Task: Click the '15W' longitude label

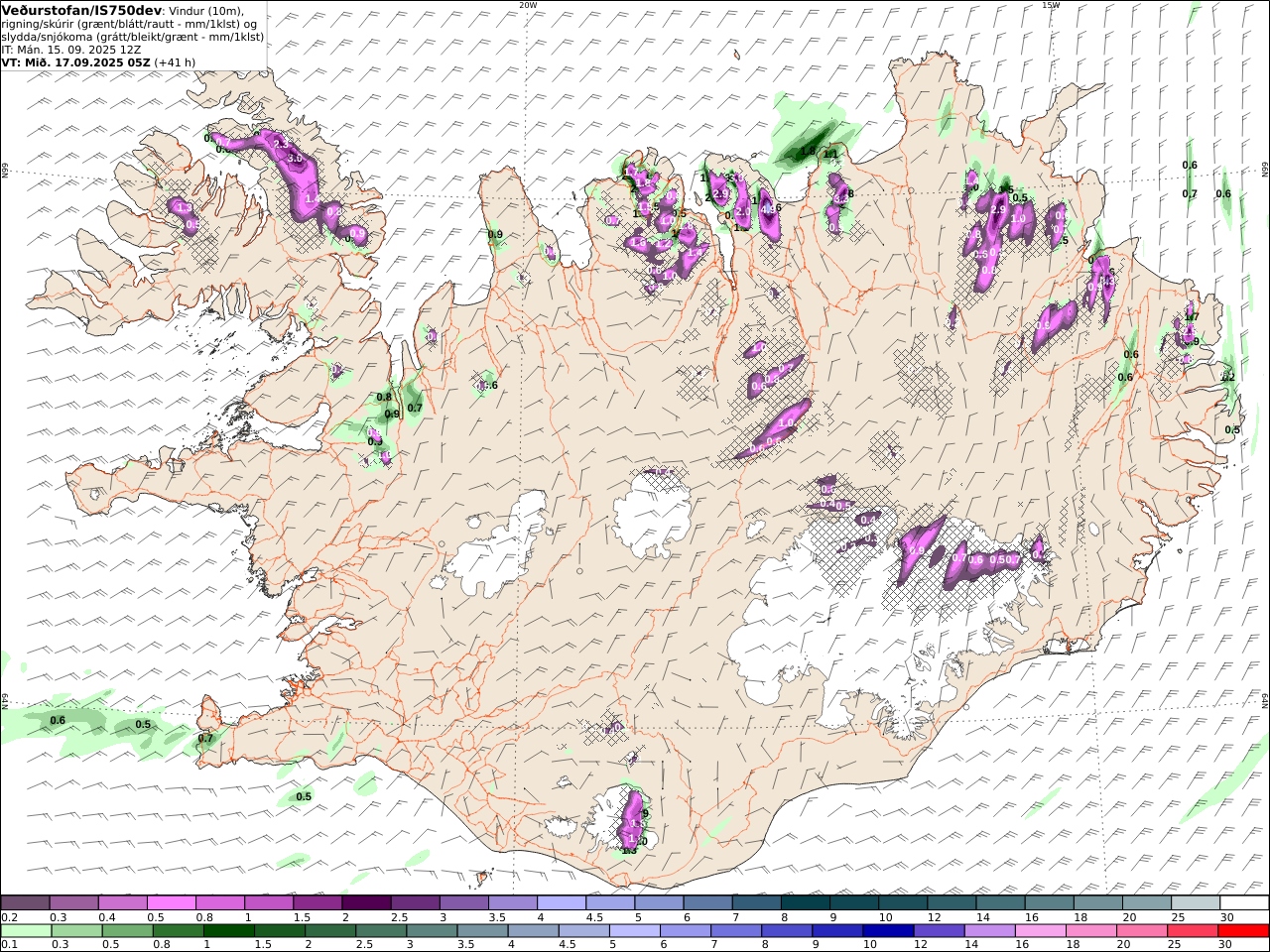Action: (1051, 5)
